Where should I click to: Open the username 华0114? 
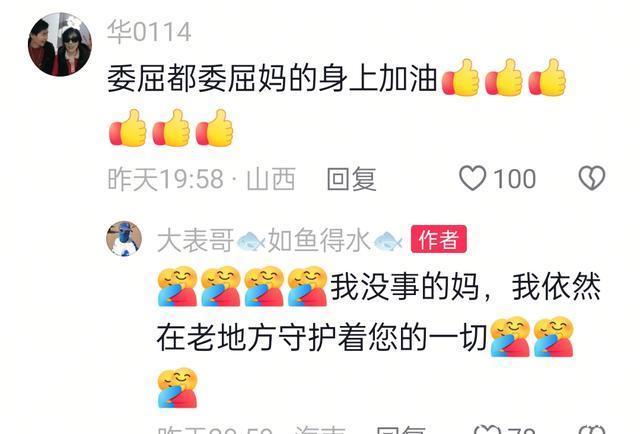149,32
